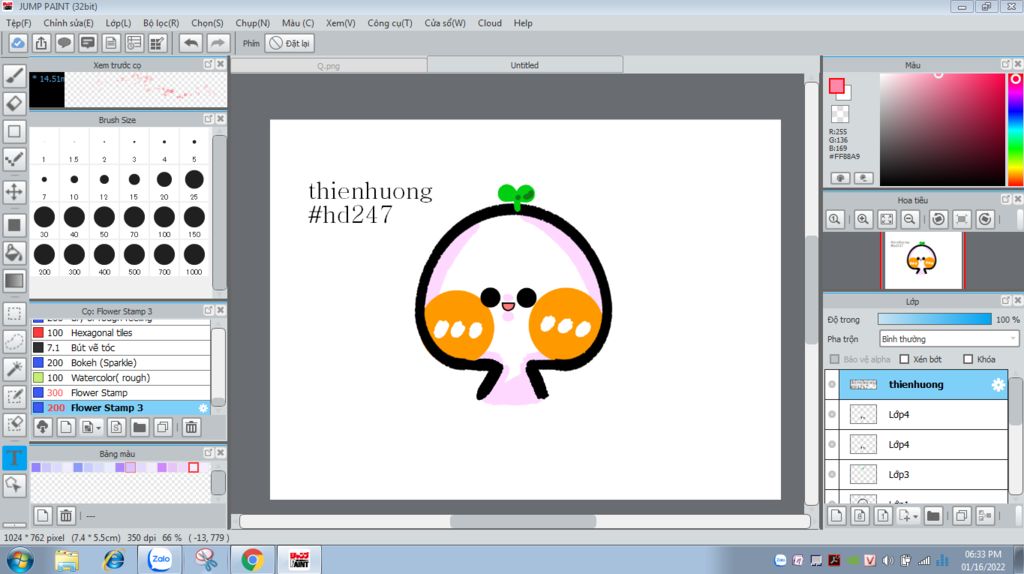Click the export/share icon in toolbar
Image resolution: width=1024 pixels, height=574 pixels.
click(x=41, y=43)
